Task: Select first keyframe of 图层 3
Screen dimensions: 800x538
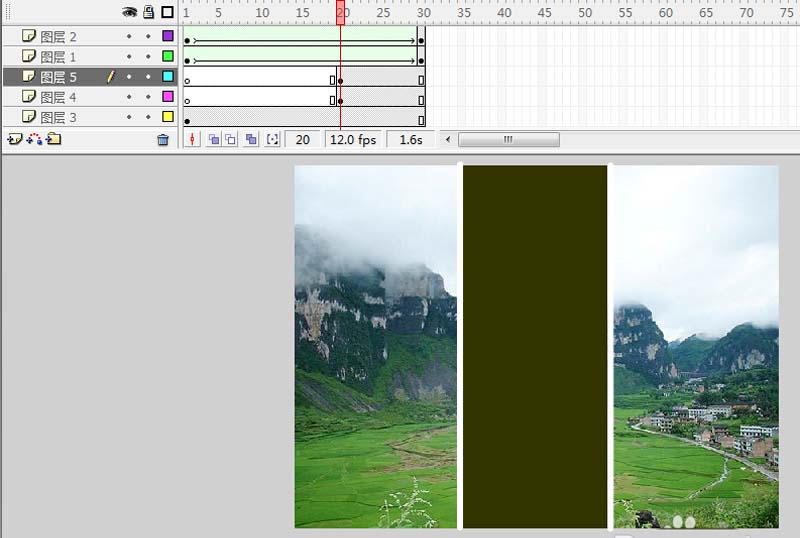Action: click(x=187, y=121)
